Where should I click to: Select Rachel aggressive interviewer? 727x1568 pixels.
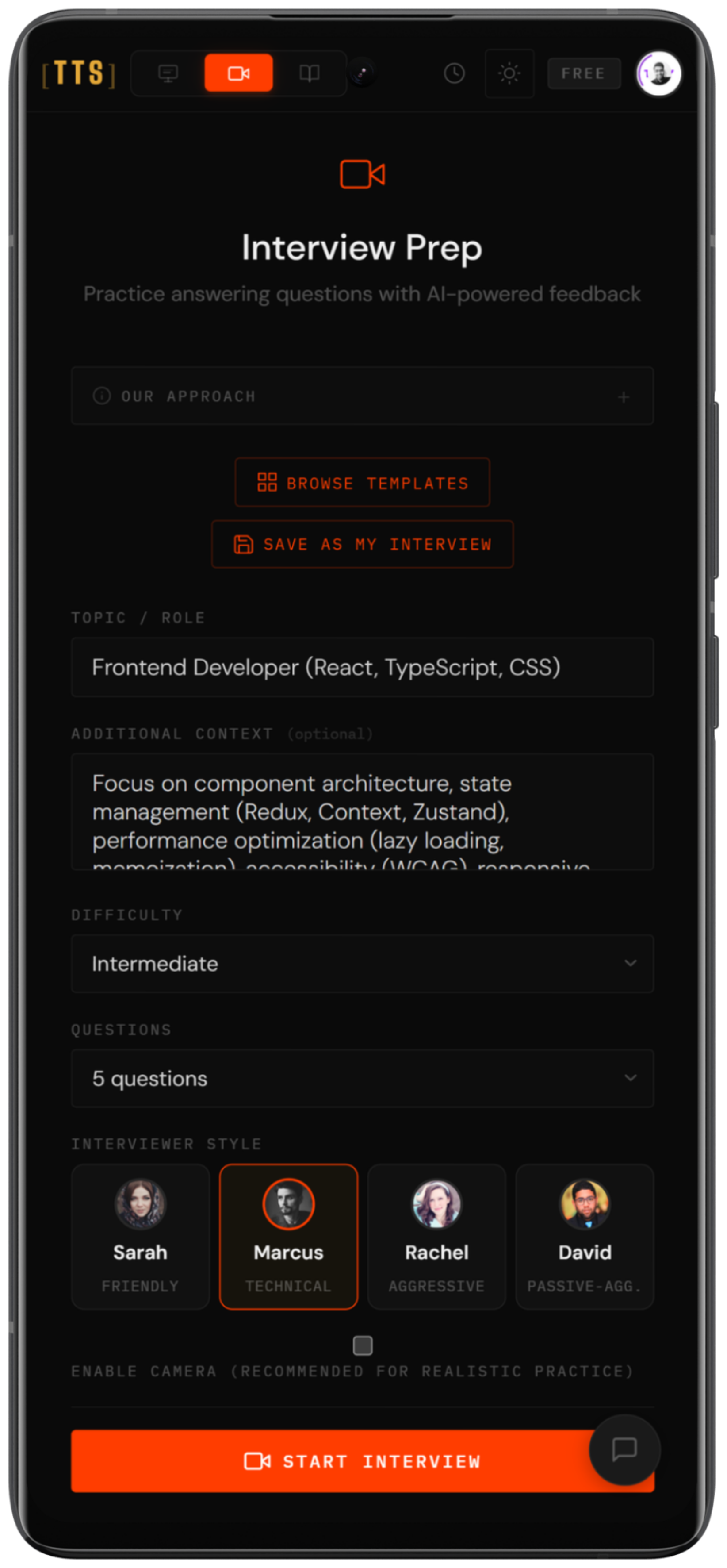[x=437, y=1237]
